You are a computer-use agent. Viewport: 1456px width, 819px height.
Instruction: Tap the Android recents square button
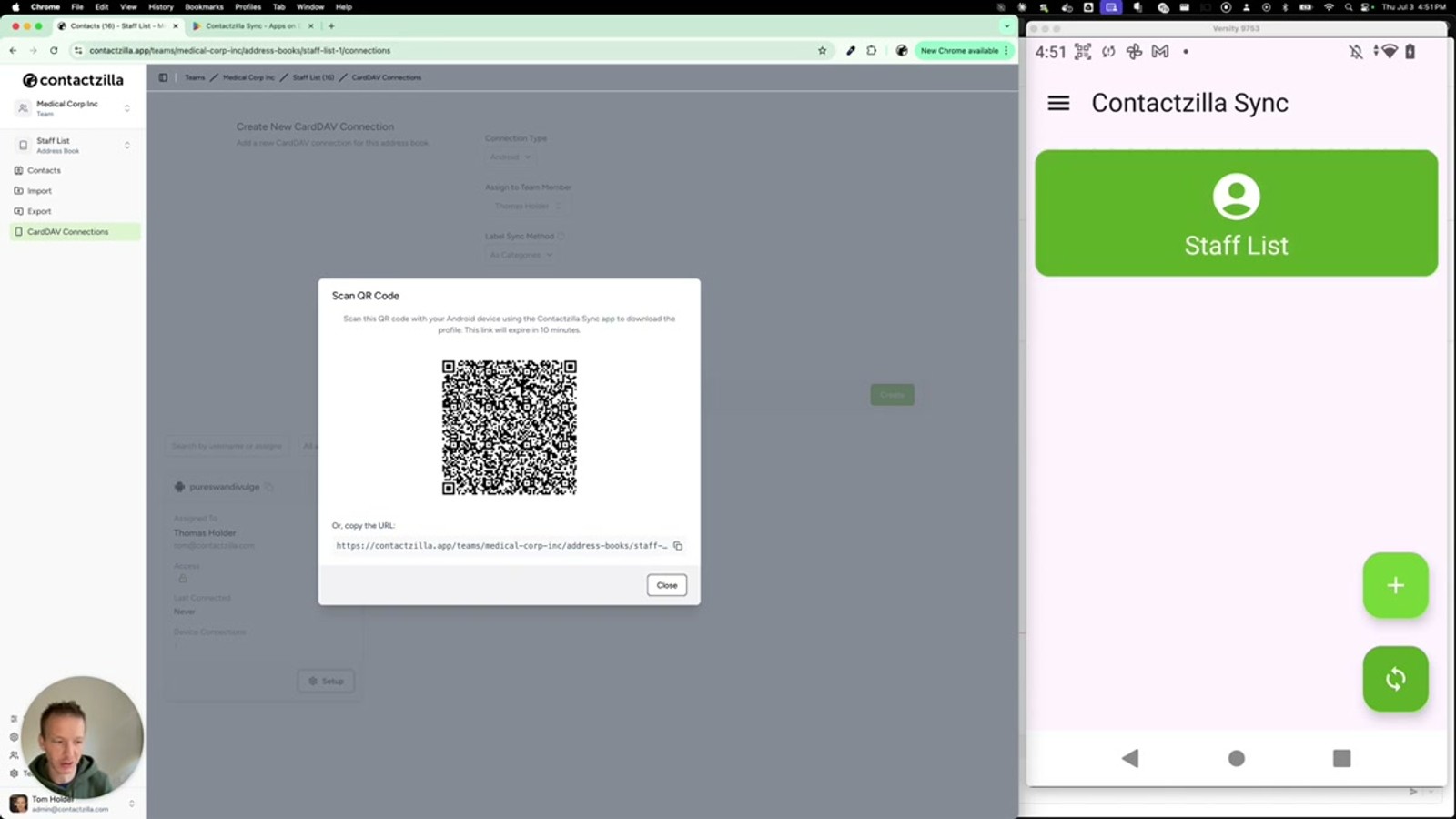(x=1341, y=758)
